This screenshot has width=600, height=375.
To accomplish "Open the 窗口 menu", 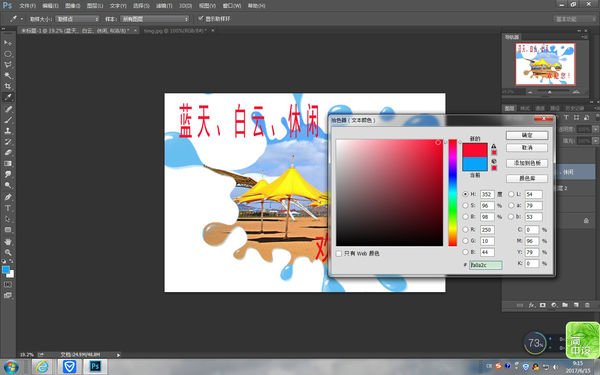I will tap(232, 6).
